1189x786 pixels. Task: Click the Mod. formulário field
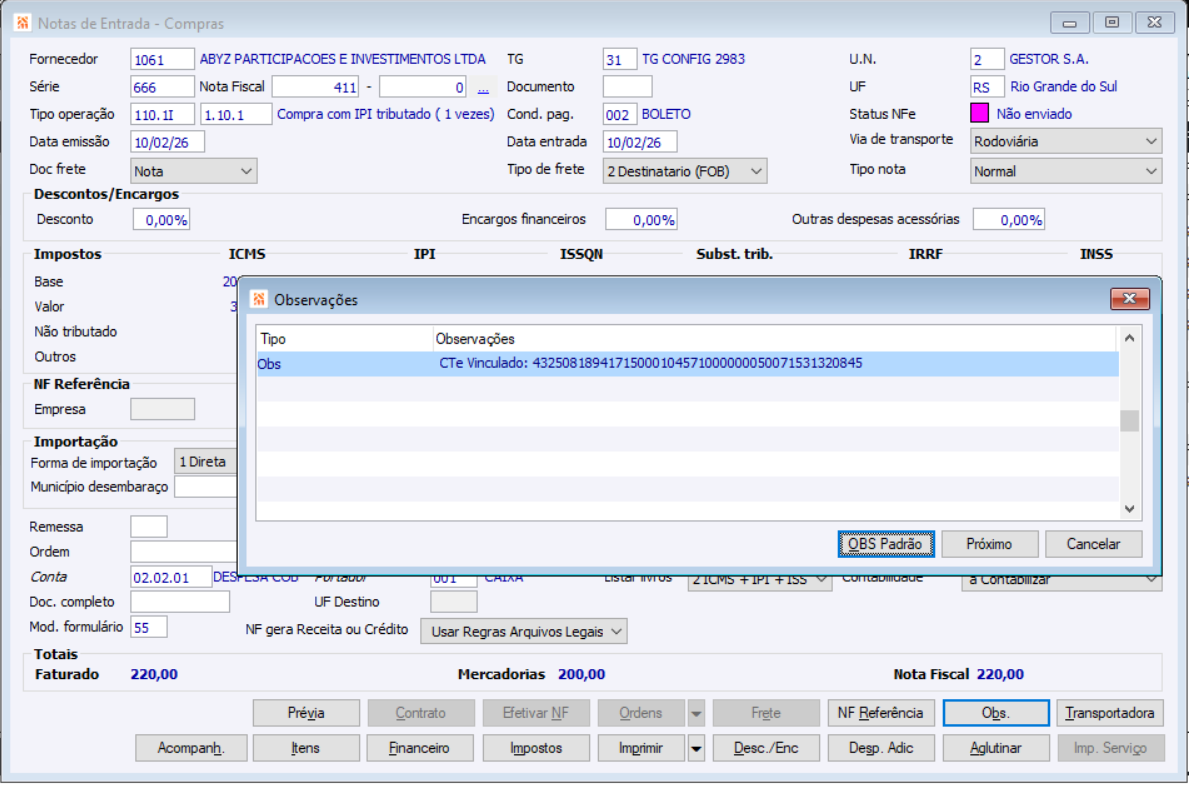click(x=149, y=627)
